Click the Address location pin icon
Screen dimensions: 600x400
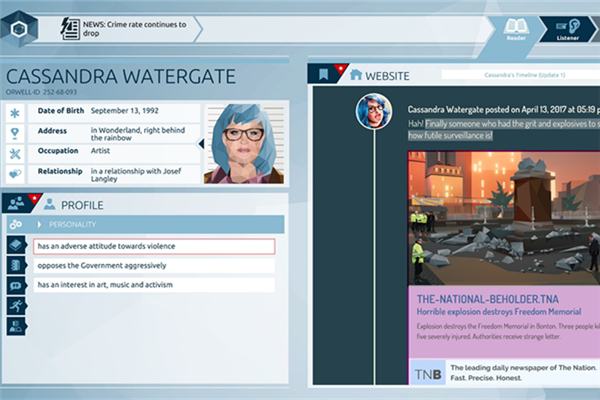tap(15, 134)
